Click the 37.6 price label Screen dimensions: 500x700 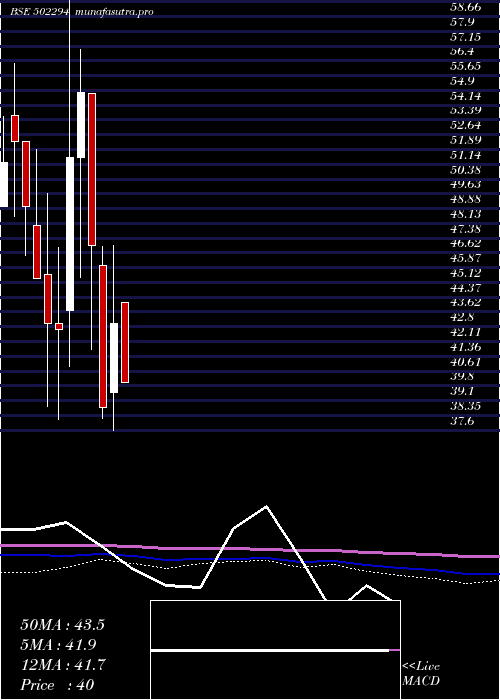click(462, 421)
